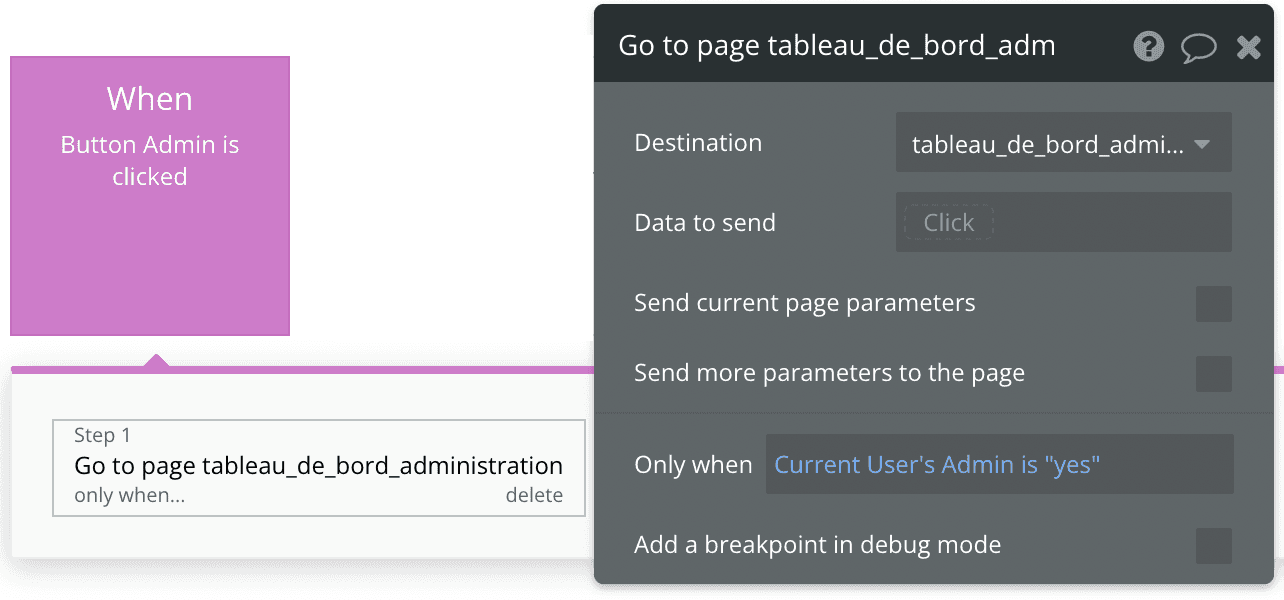Click the delete link on Step 1
The image size is (1284, 600).
(x=535, y=495)
